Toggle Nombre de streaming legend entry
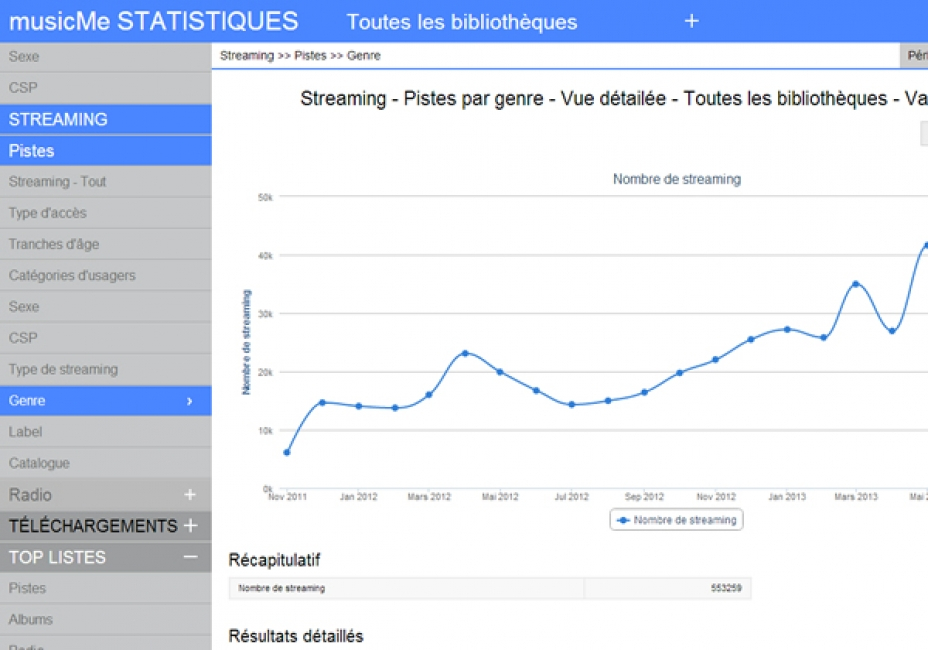The width and height of the screenshot is (928, 650). (676, 520)
